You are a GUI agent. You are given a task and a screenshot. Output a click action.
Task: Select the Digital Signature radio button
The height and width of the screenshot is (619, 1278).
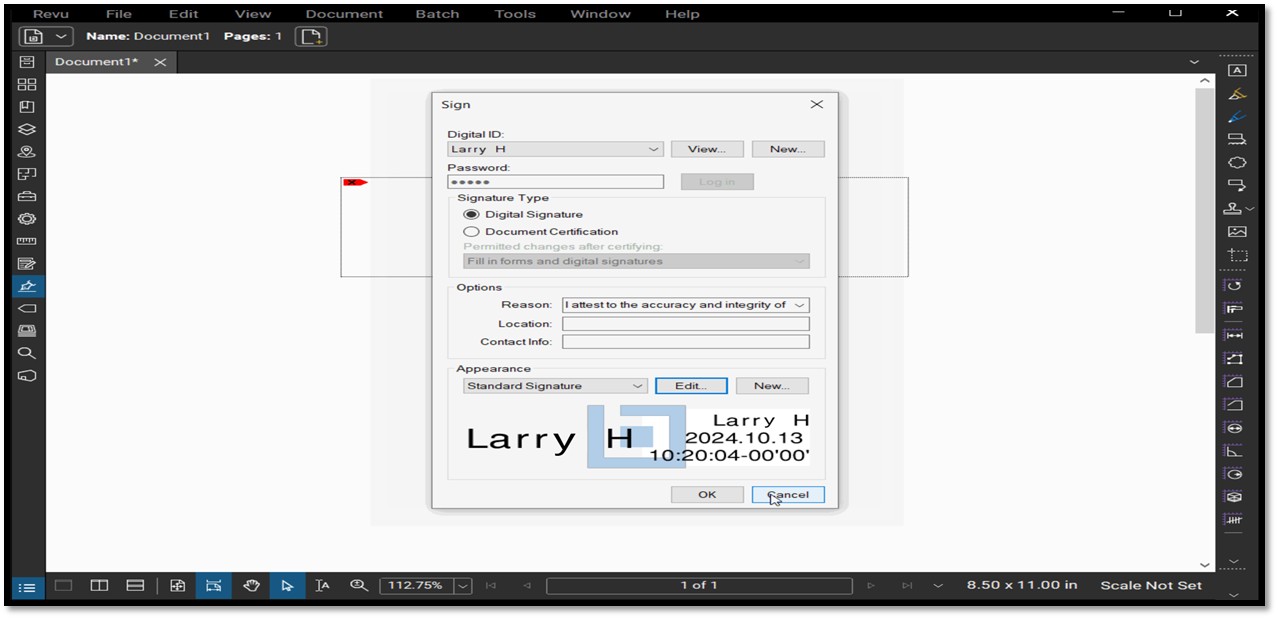471,214
